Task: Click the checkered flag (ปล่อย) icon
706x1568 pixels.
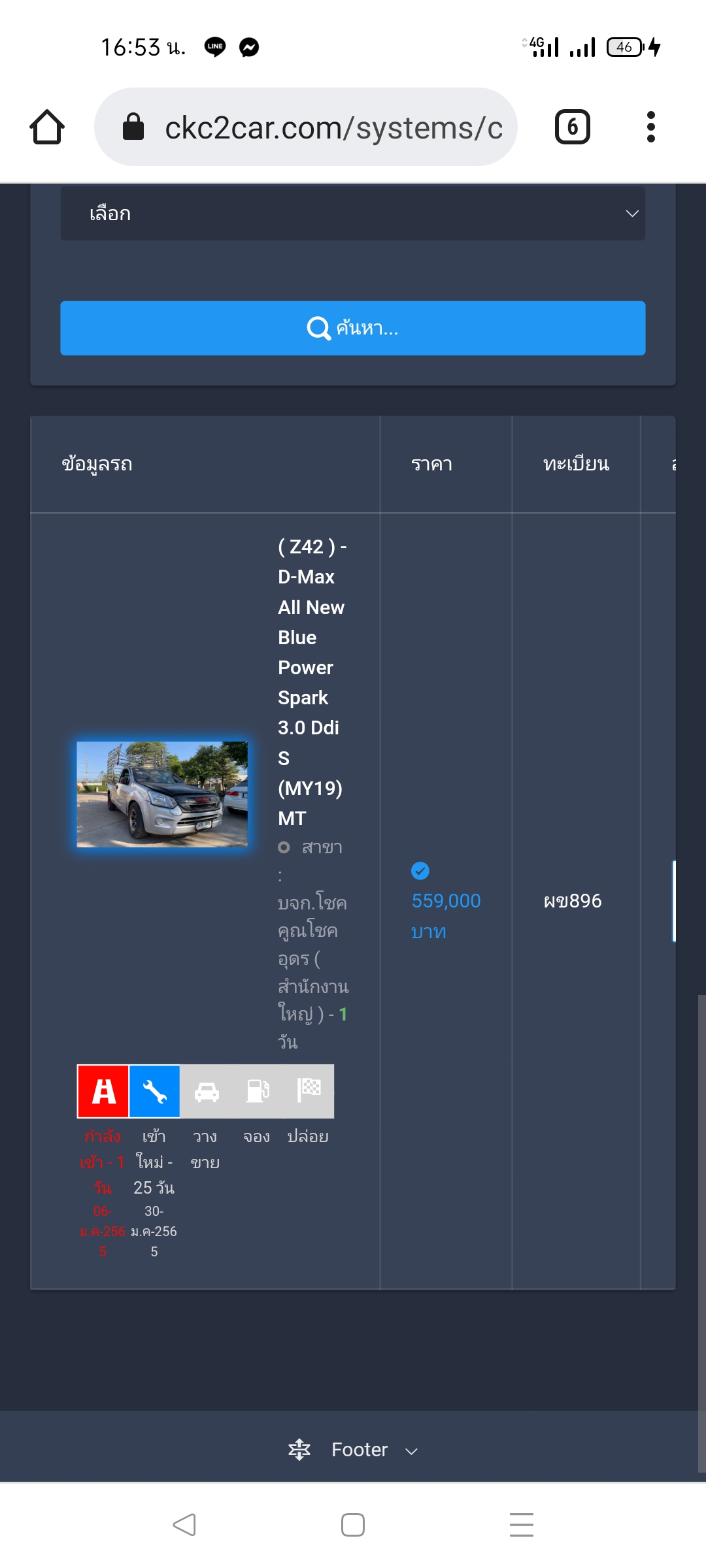Action: pos(309,1091)
